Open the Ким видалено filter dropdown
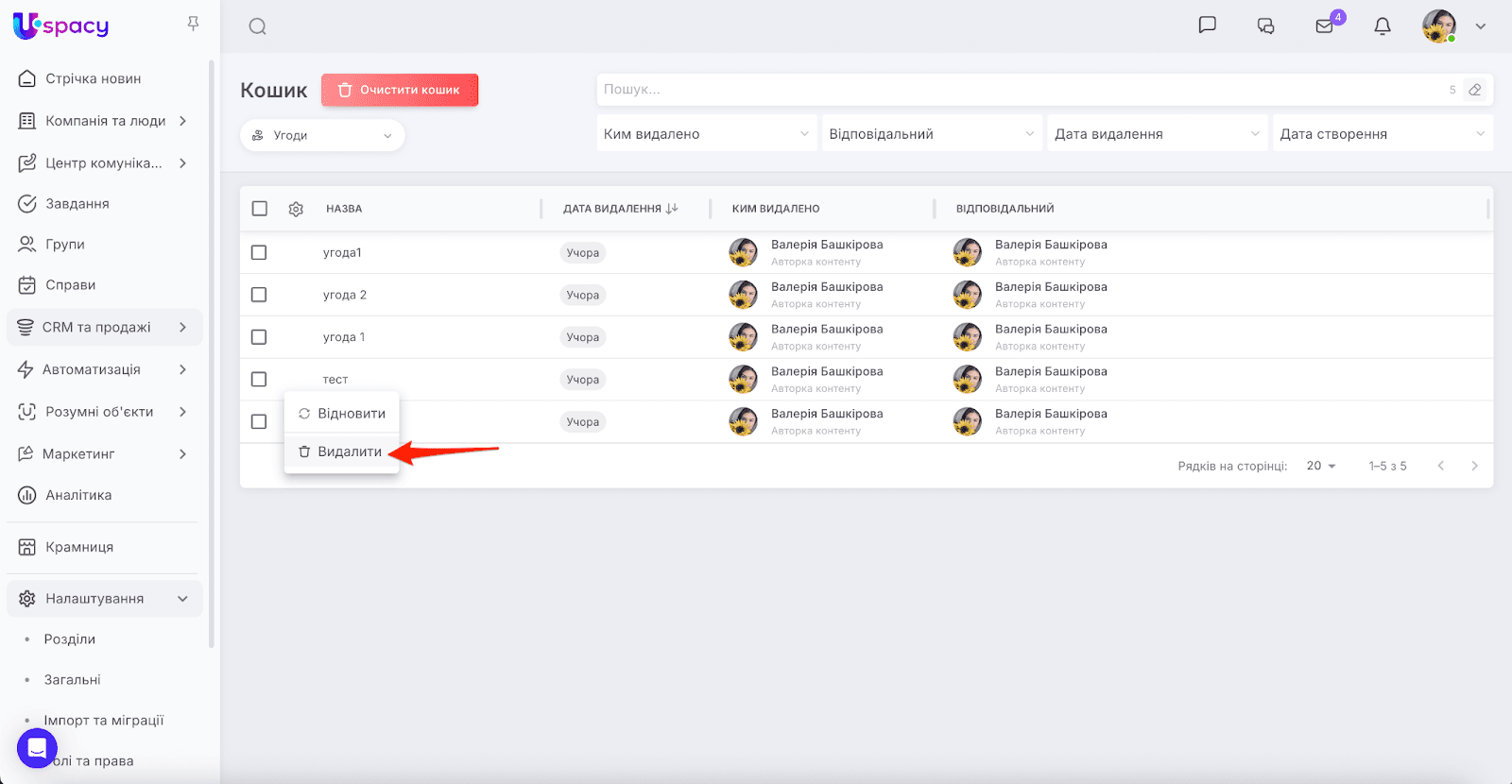The height and width of the screenshot is (784, 1512). click(x=706, y=134)
